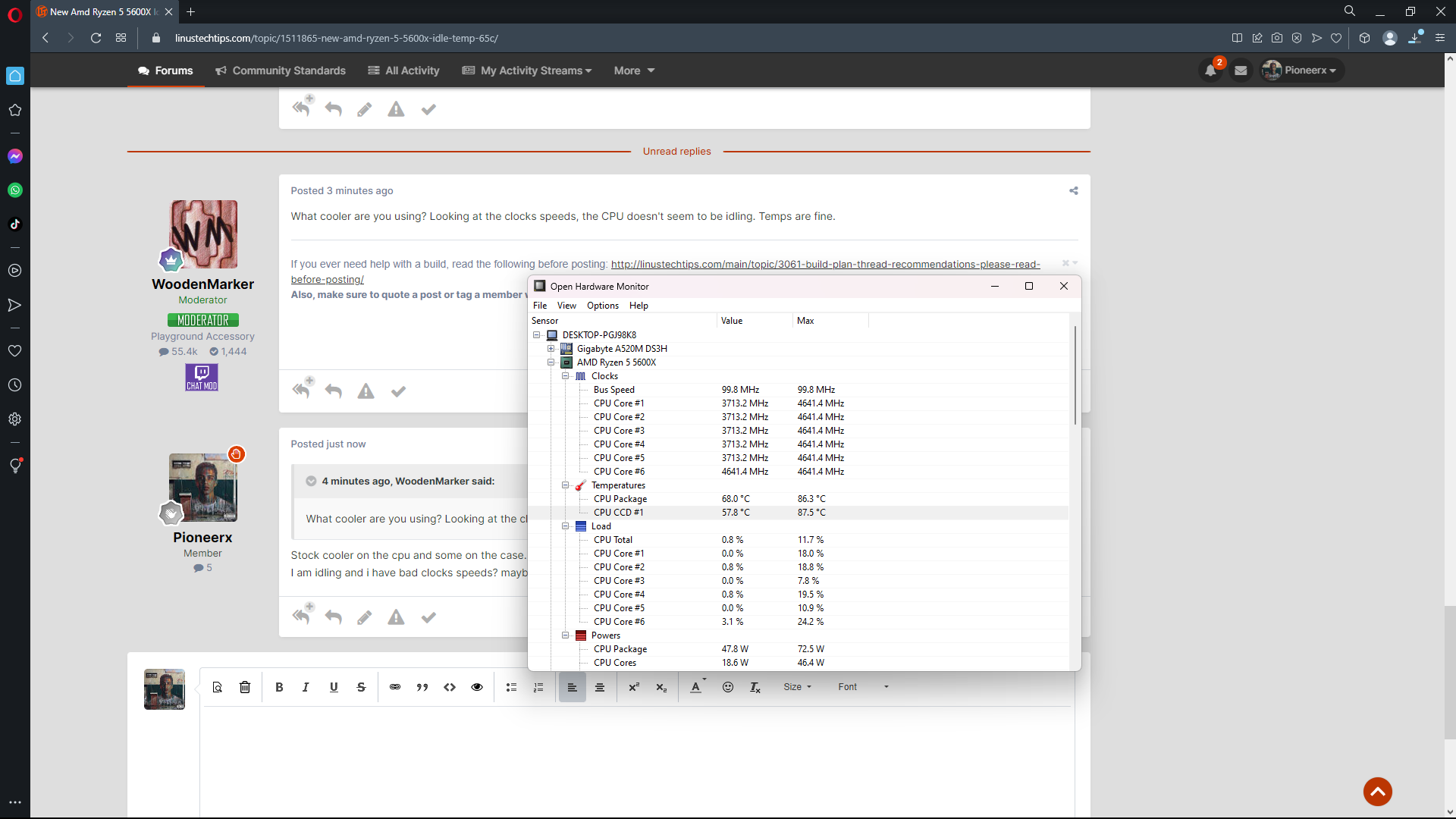Toggle superscript formatting
This screenshot has width=1456, height=819.
click(634, 687)
